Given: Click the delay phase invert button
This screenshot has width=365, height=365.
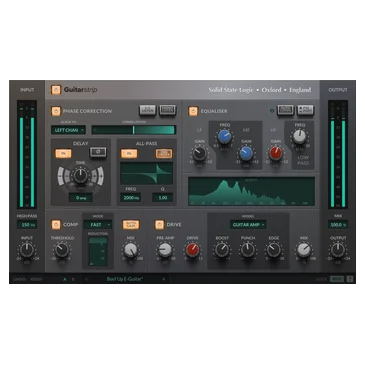Looking at the screenshot, I should [98, 153].
